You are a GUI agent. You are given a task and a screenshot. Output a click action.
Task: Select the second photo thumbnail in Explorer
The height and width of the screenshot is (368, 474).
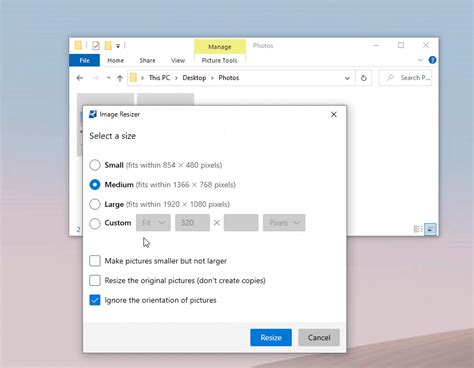pos(166,99)
